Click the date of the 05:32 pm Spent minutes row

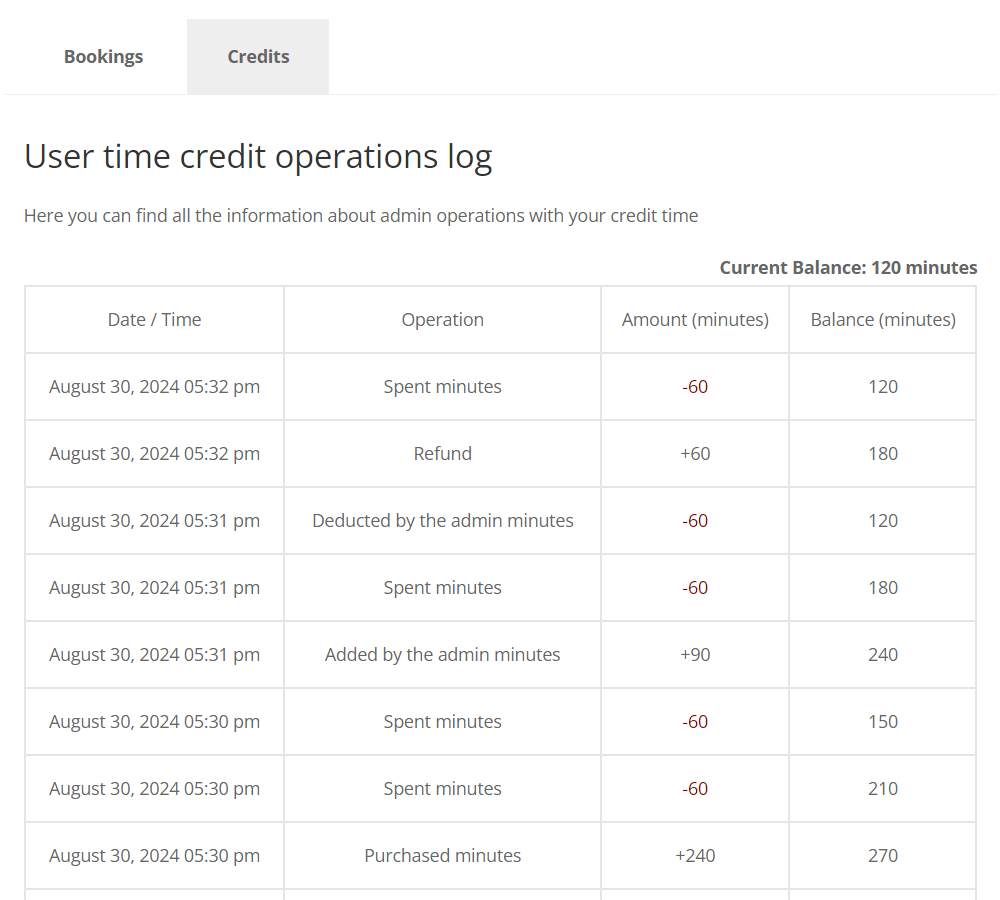click(154, 387)
